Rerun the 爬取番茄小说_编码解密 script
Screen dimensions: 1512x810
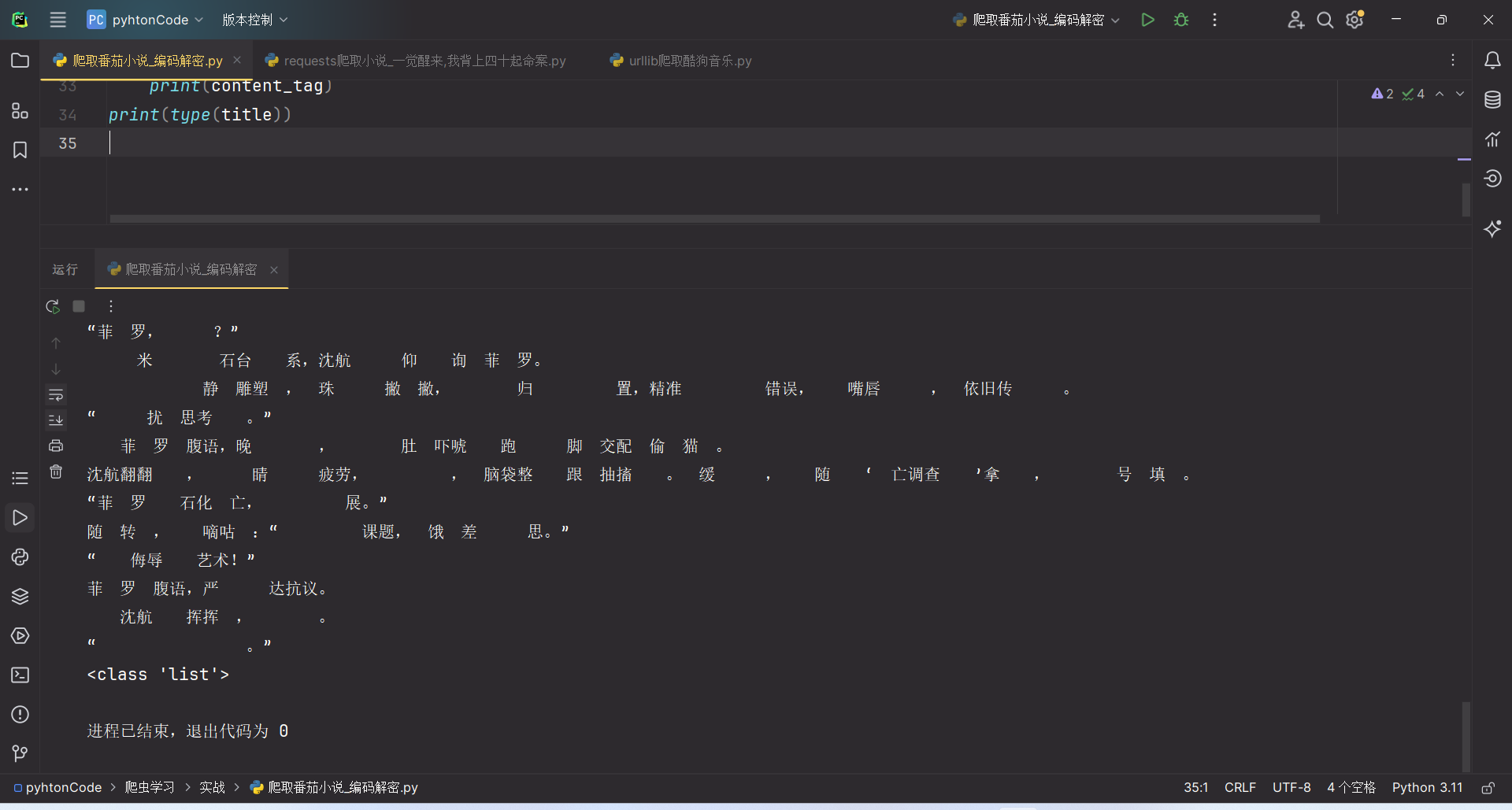click(x=52, y=306)
